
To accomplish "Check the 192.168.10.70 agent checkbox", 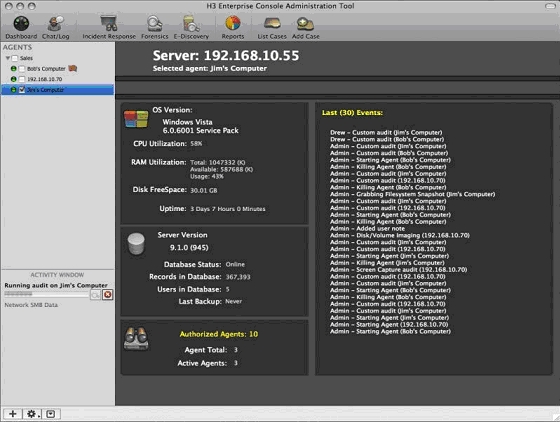I will pos(22,79).
